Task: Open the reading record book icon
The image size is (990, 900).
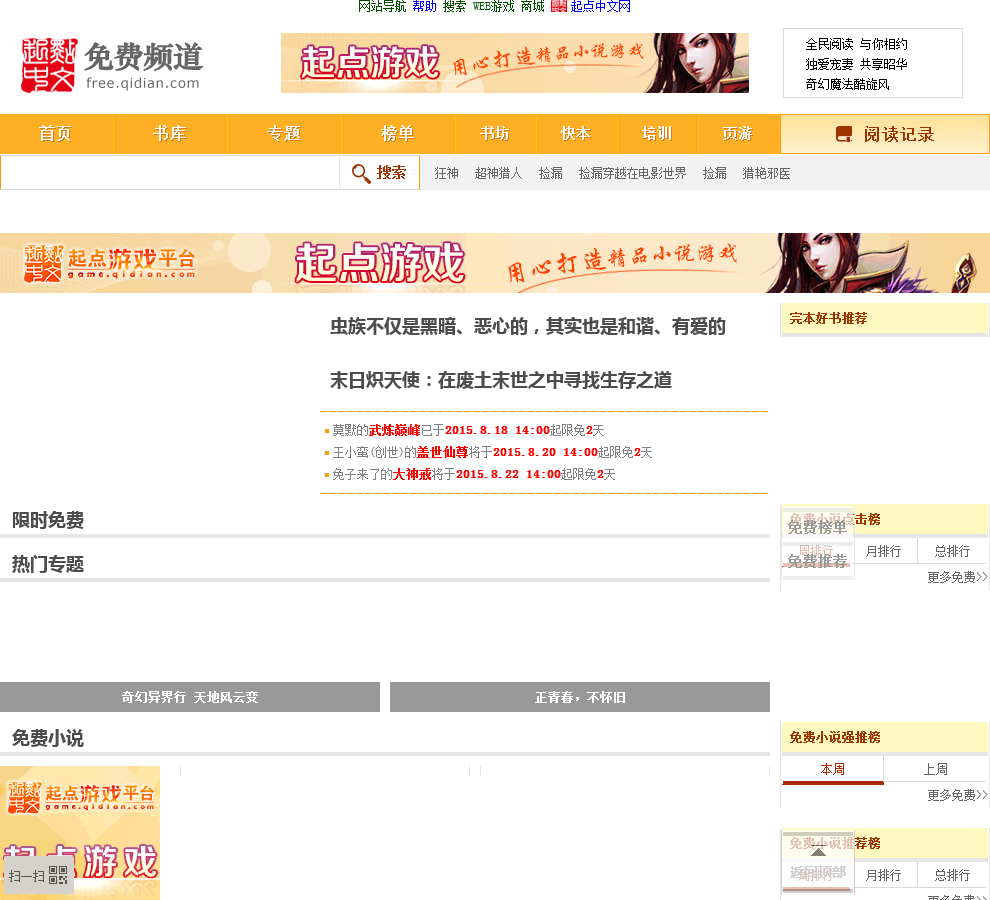Action: coord(844,134)
